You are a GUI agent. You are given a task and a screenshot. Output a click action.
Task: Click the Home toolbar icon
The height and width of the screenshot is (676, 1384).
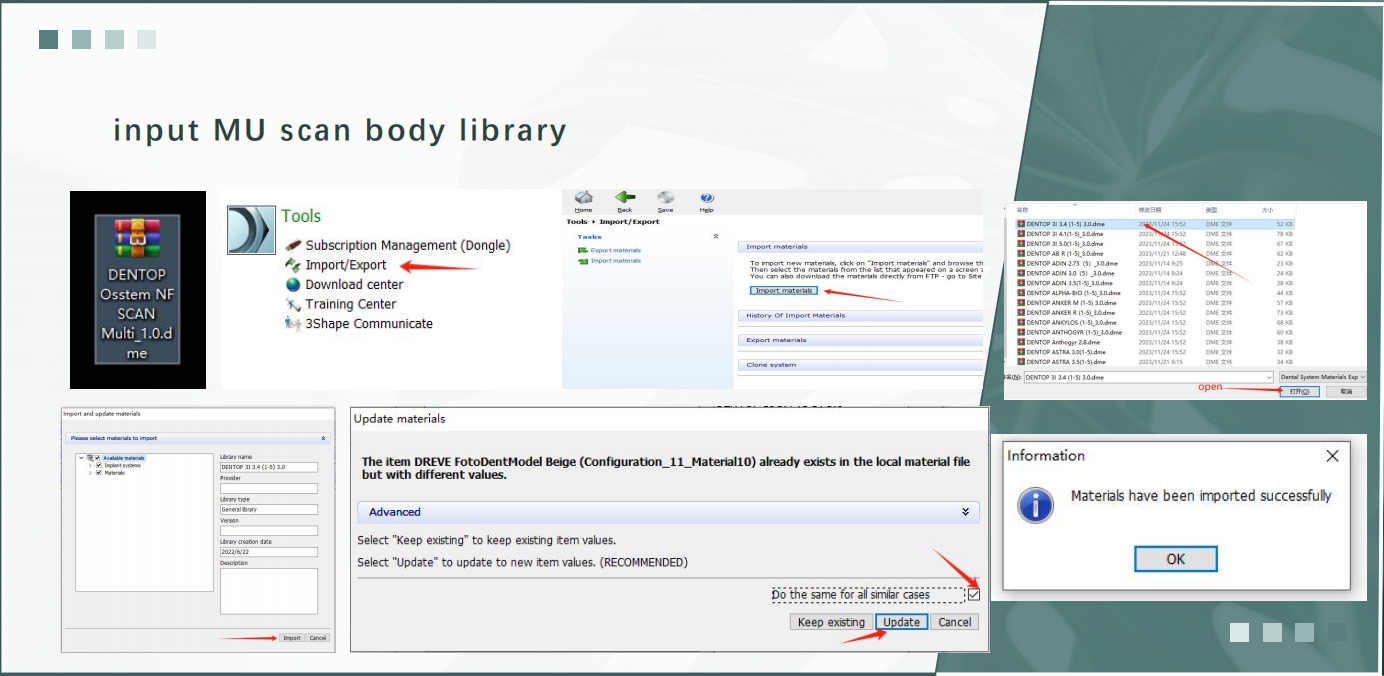[584, 198]
